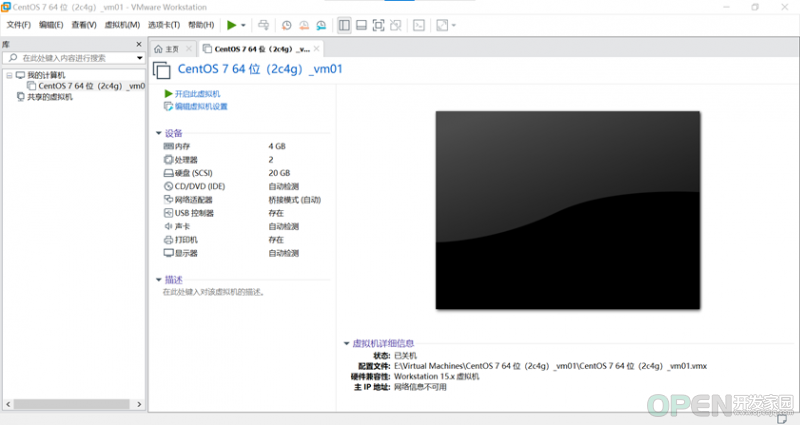Viewport: 800px width, 425px height.
Task: Click the library horizontal scrollbar thumb
Action: 71,404
